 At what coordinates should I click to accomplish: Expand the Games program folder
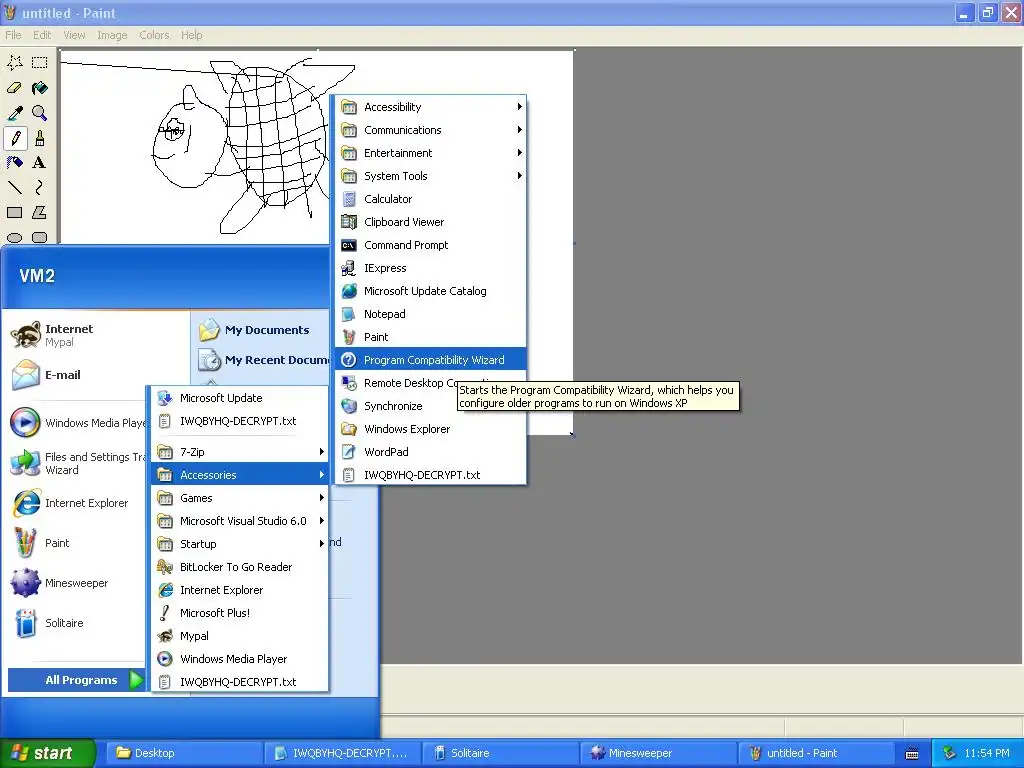pyautogui.click(x=240, y=498)
